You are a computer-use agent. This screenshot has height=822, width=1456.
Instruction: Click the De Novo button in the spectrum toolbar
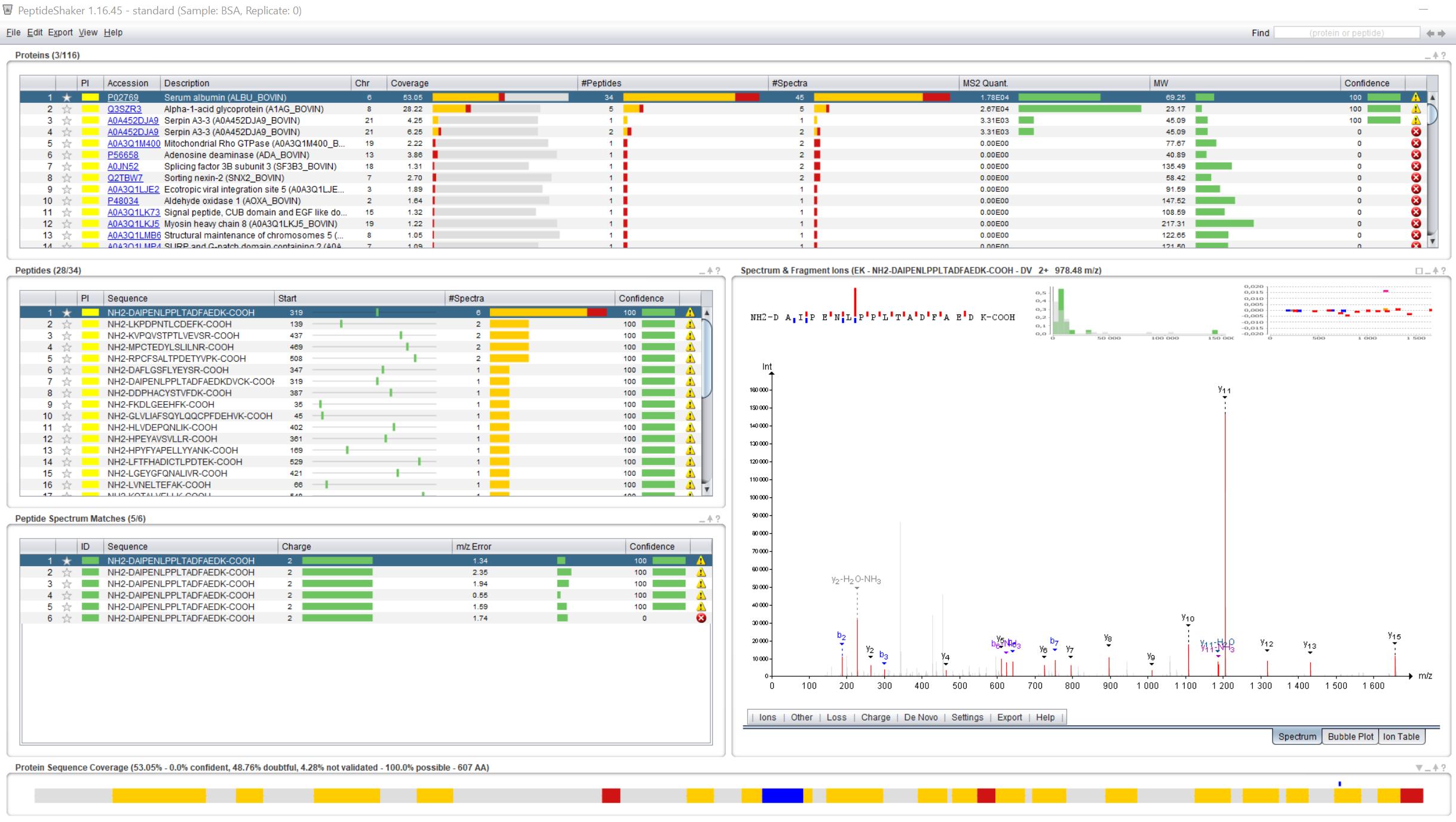tap(921, 717)
